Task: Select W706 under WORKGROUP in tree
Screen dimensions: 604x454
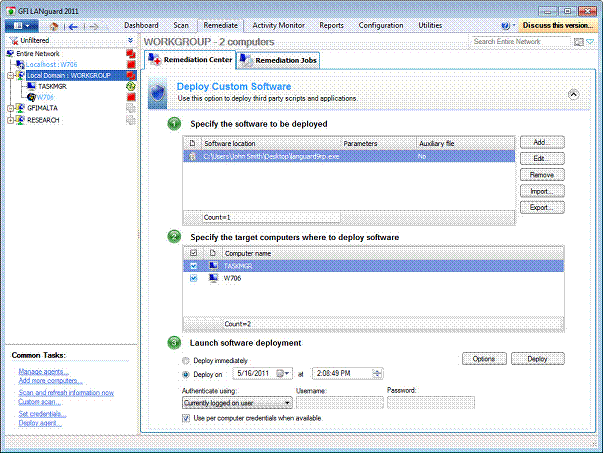Action: (45, 97)
